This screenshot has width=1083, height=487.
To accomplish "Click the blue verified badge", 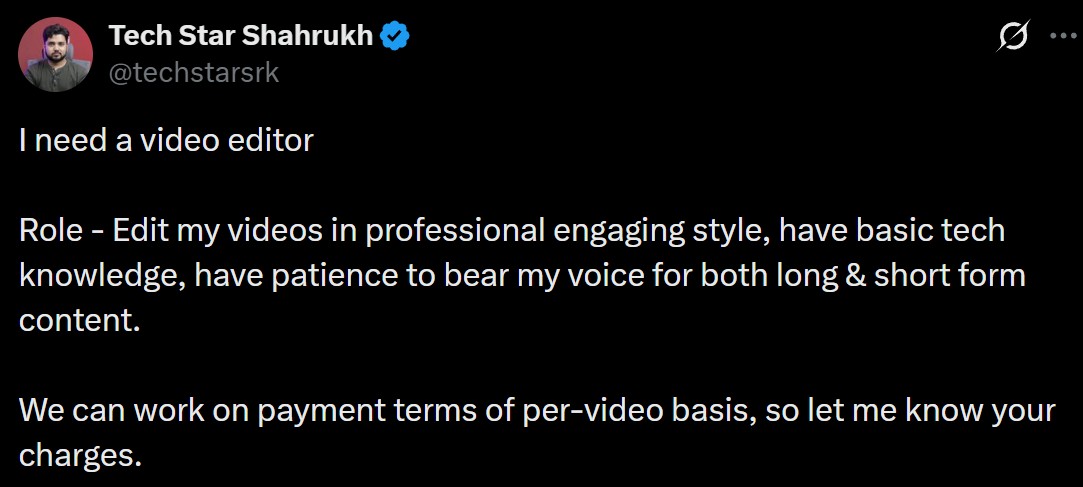I will tap(396, 37).
